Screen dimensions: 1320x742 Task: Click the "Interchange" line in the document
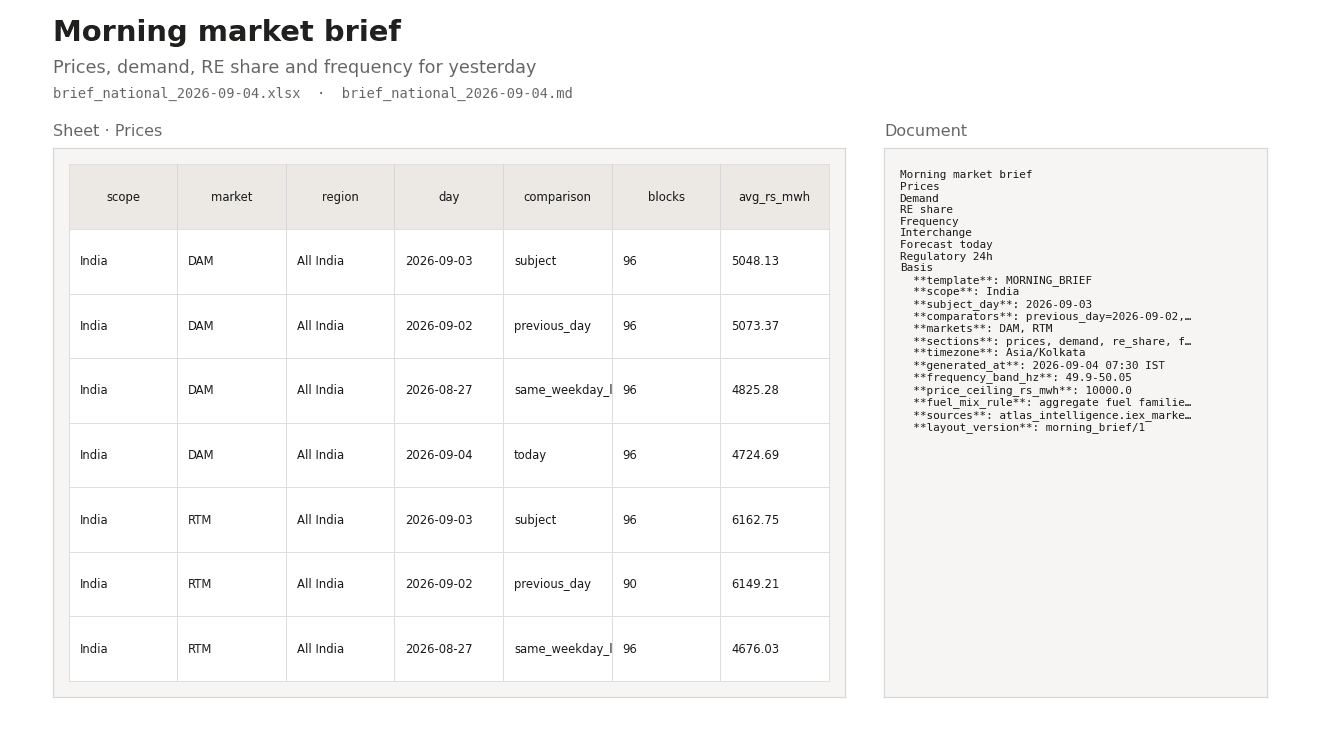[936, 233]
